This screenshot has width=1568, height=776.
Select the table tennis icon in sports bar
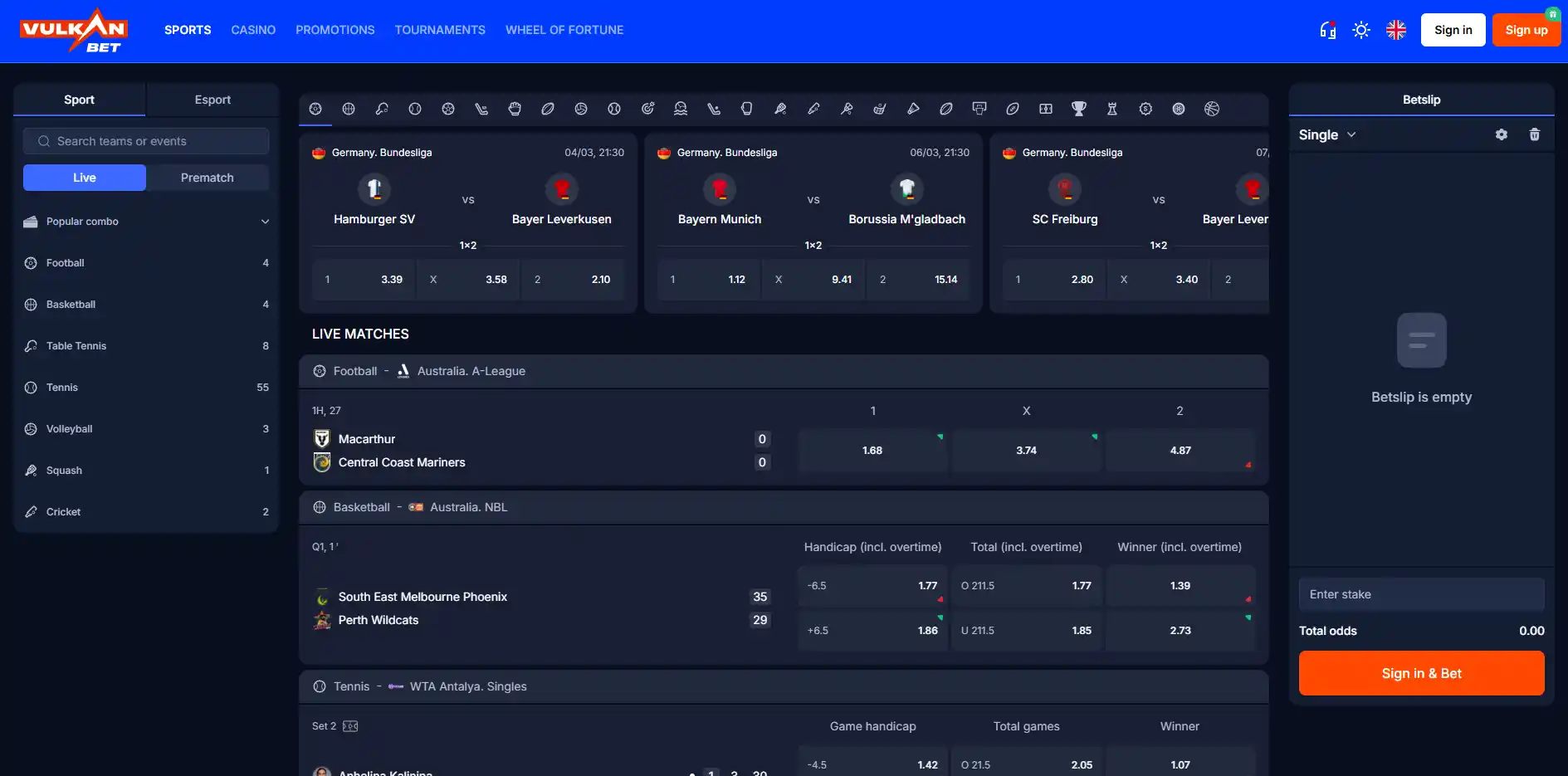[382, 109]
